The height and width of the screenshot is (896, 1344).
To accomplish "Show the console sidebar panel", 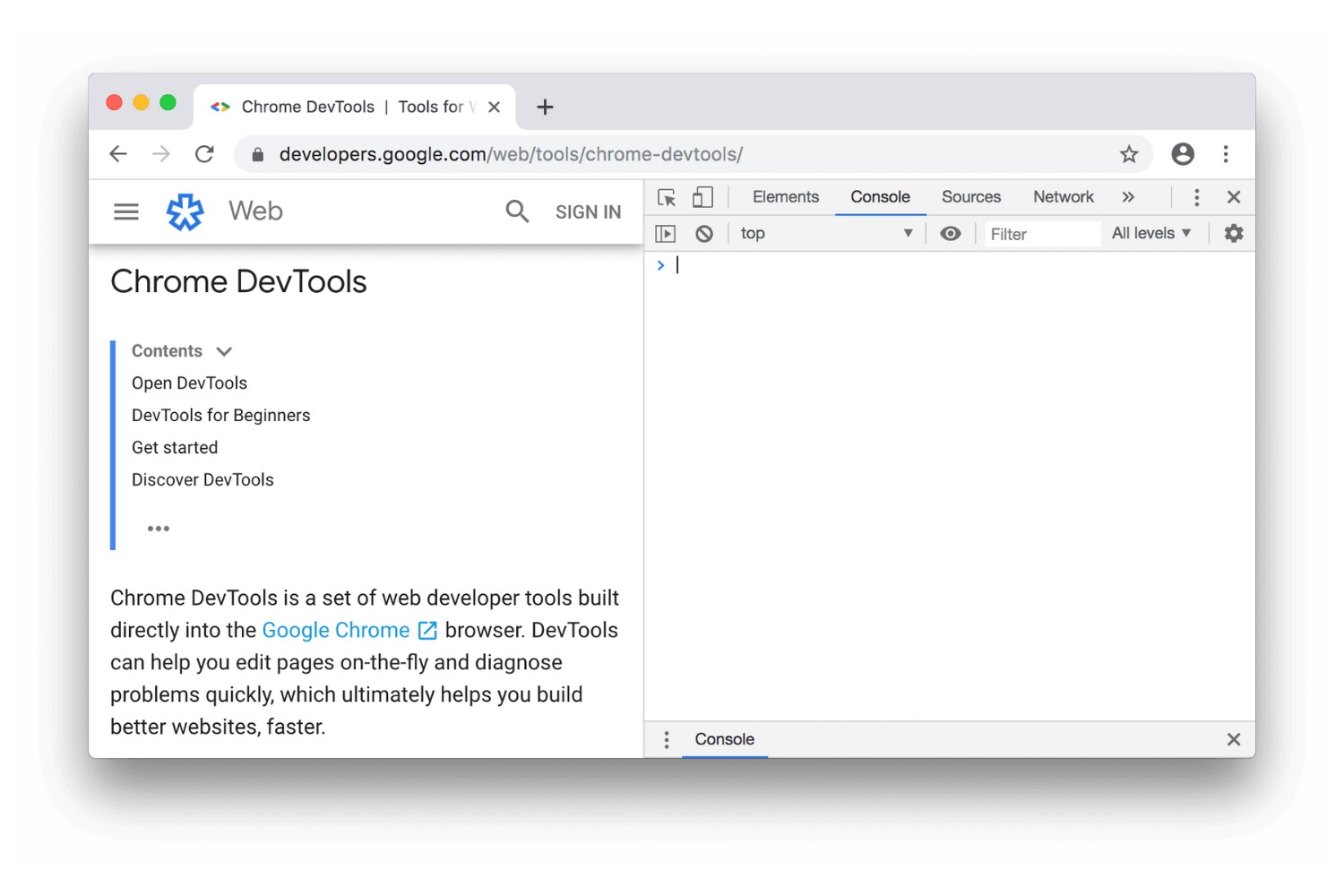I will click(665, 234).
